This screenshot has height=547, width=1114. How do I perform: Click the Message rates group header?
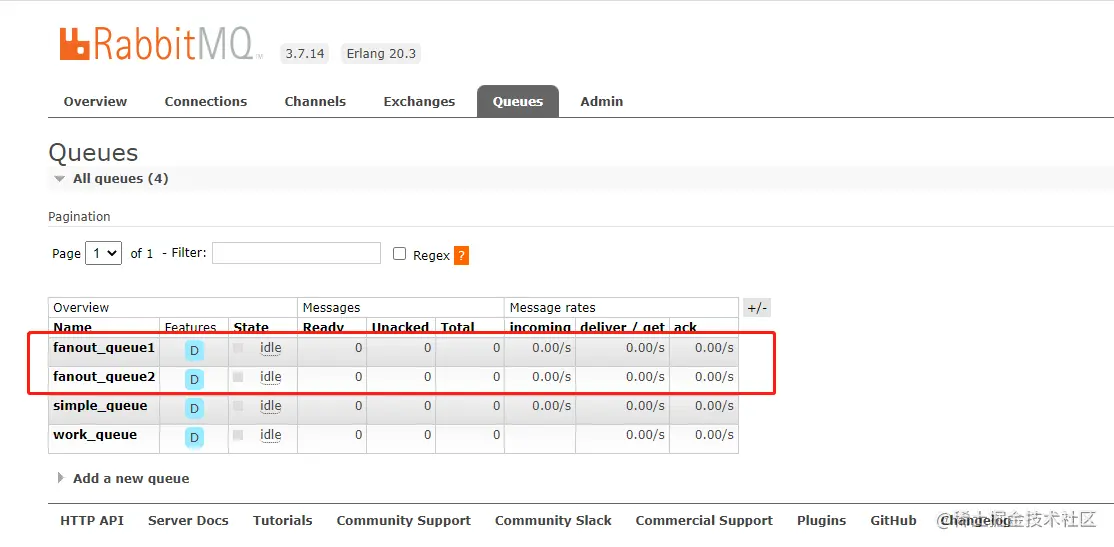(553, 308)
